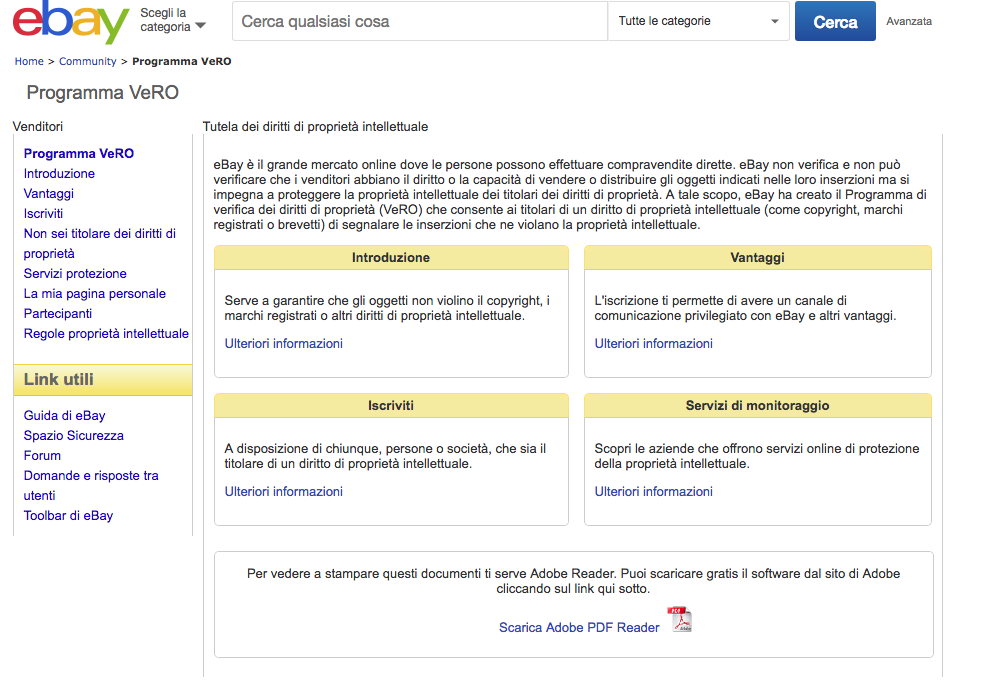982x681 pixels.
Task: Click the Link utili section header
Action: tap(103, 380)
